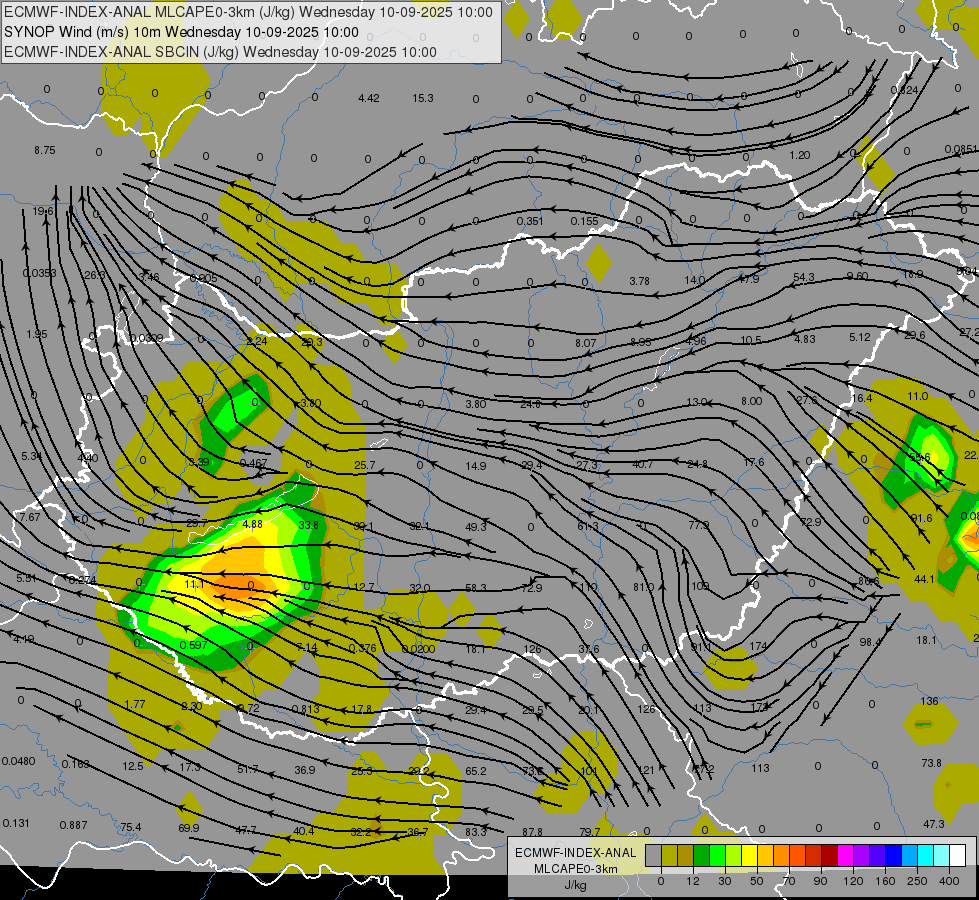Click the grid value 16.4

862,398
